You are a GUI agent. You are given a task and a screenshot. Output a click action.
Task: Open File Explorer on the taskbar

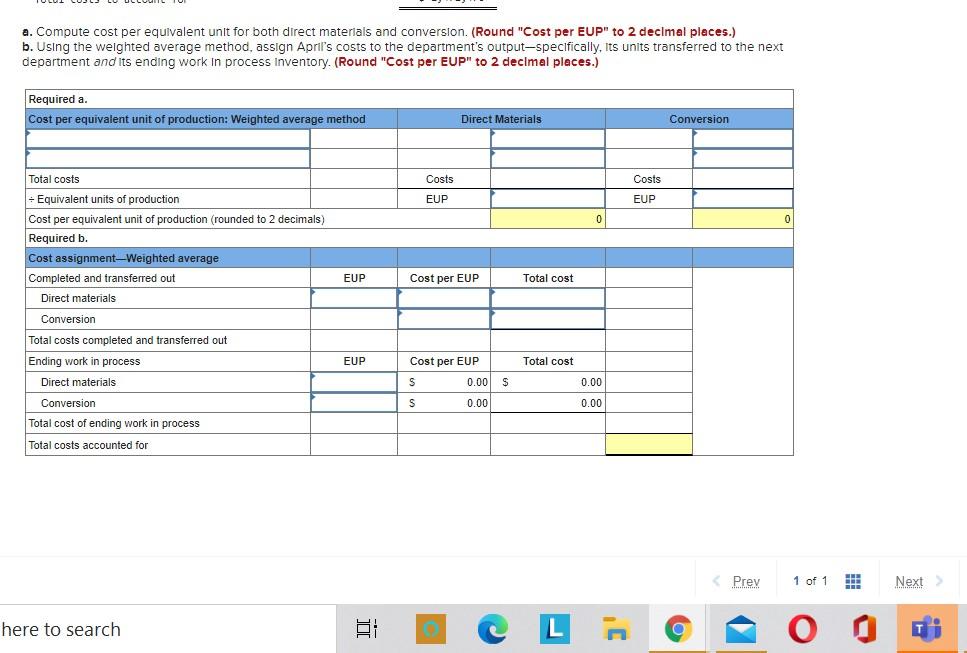(616, 629)
